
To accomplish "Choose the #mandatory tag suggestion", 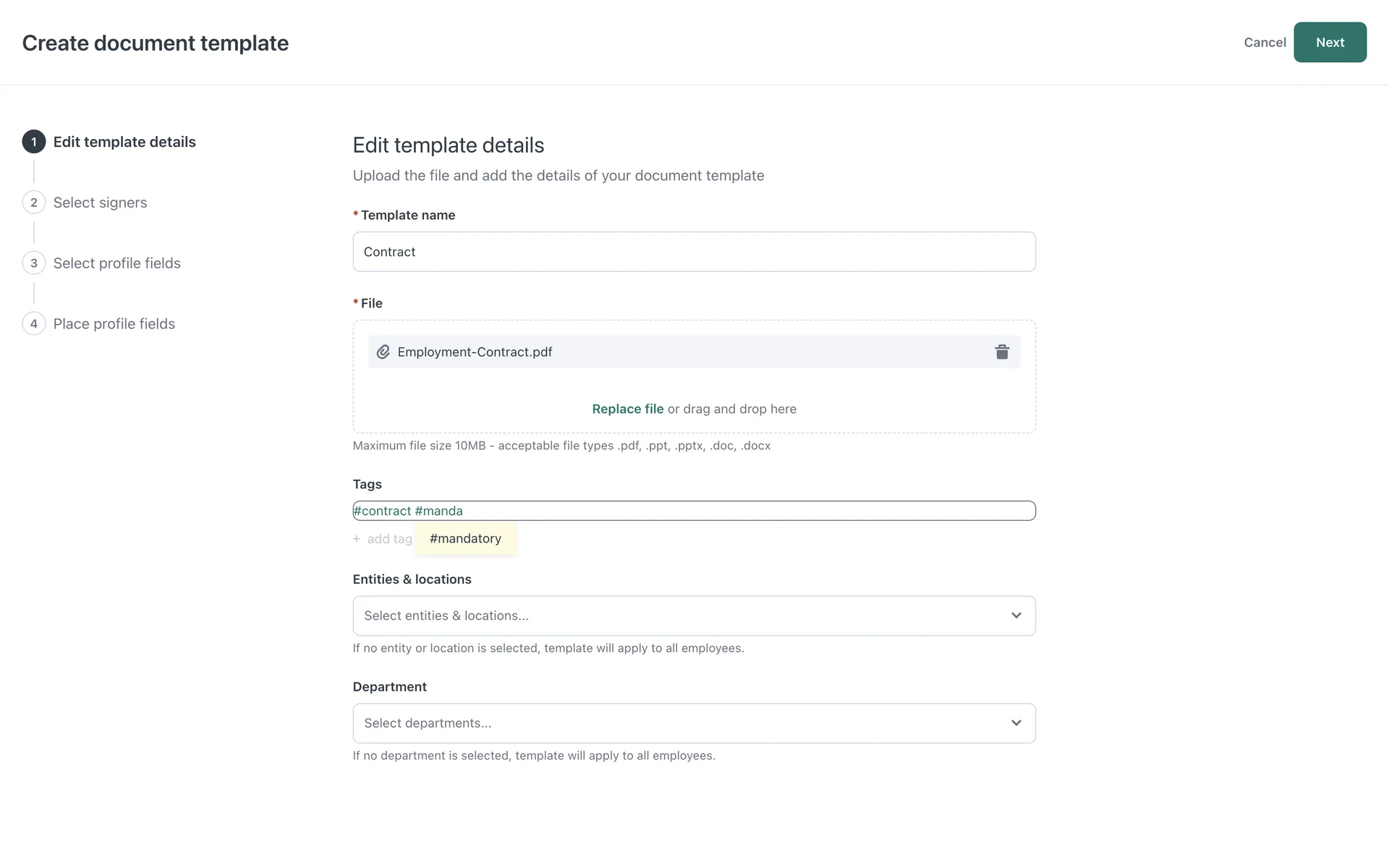I will click(465, 539).
